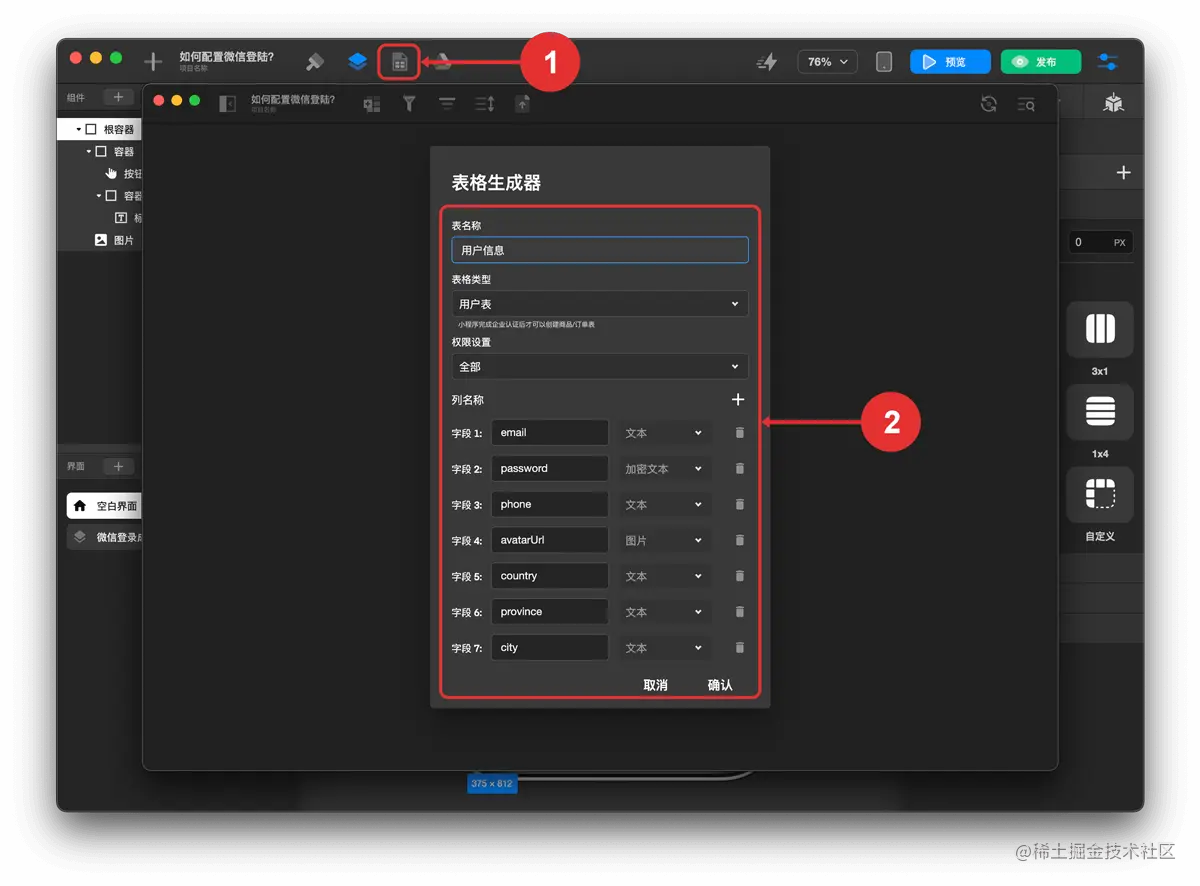1200x886 pixels.
Task: Click 确认 to confirm the table generator
Action: coord(720,685)
